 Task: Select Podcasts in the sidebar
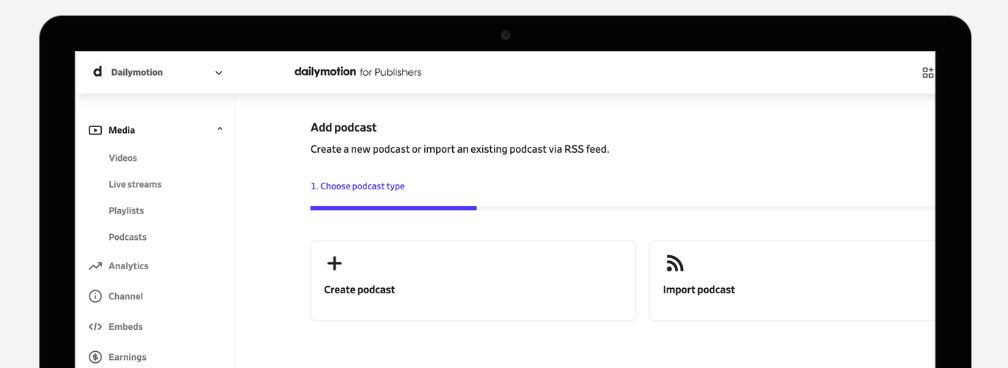(127, 237)
